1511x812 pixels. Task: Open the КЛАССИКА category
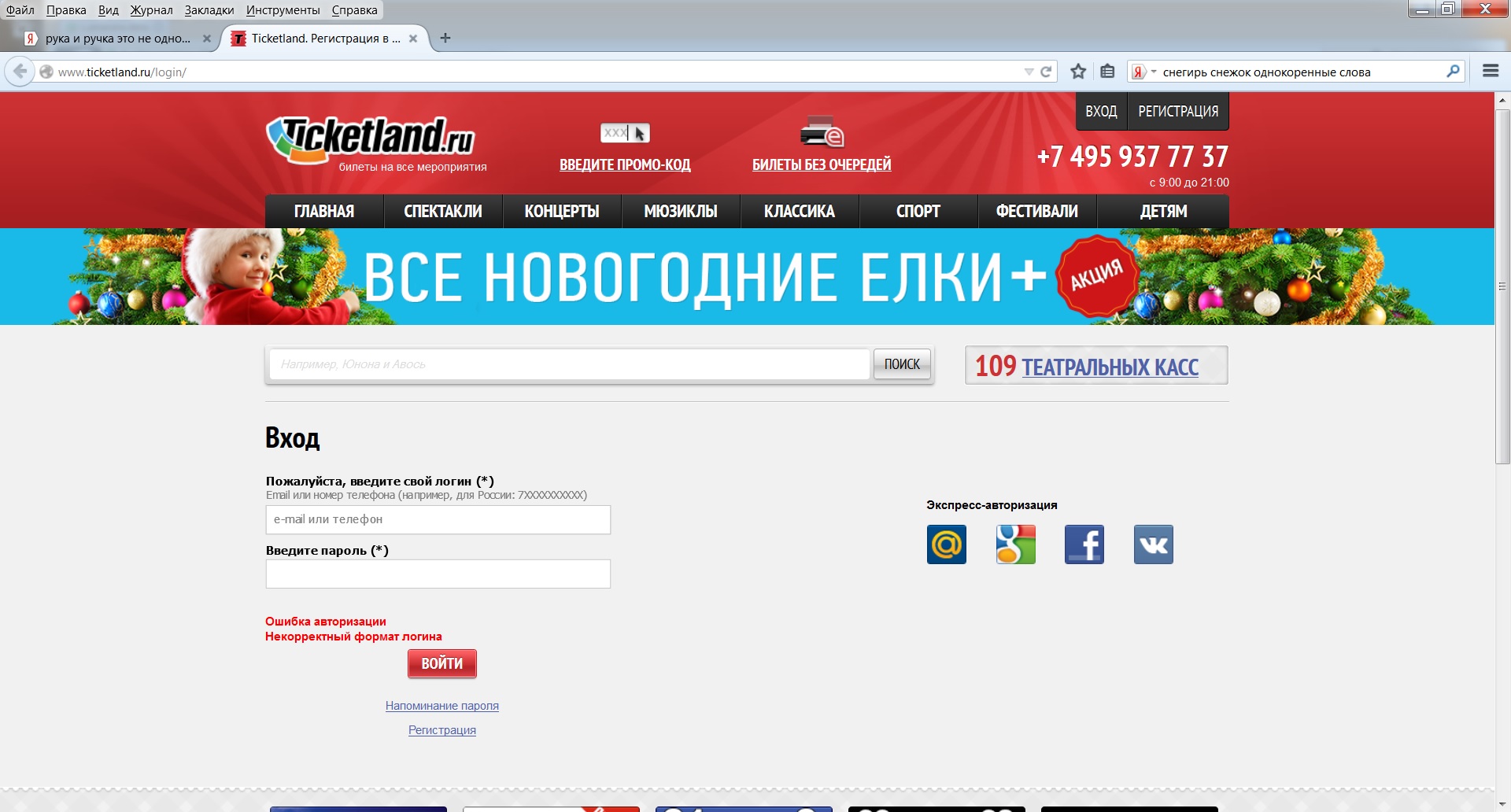tap(800, 211)
